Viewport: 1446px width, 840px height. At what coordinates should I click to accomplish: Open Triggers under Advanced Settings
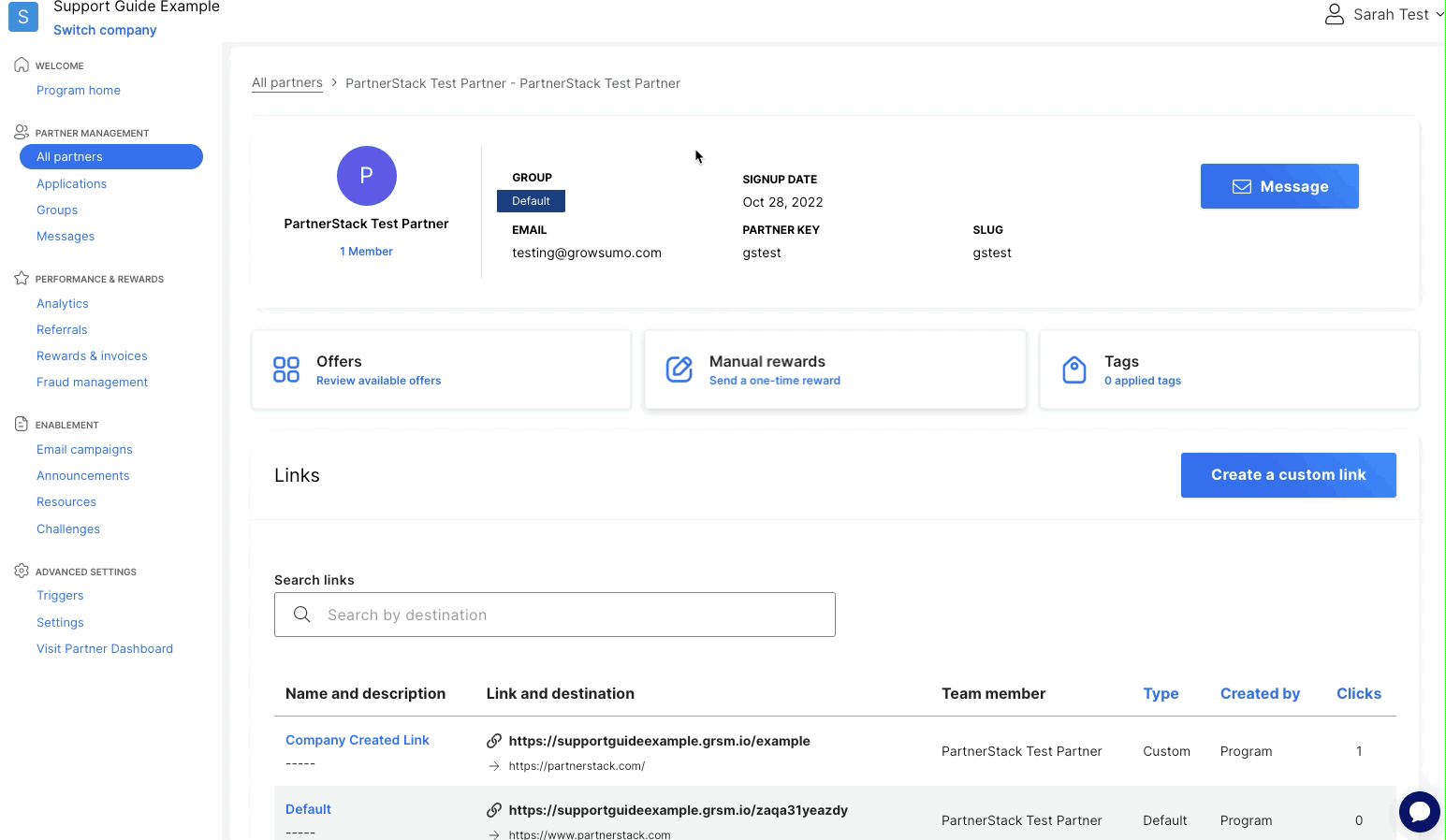[x=60, y=596]
